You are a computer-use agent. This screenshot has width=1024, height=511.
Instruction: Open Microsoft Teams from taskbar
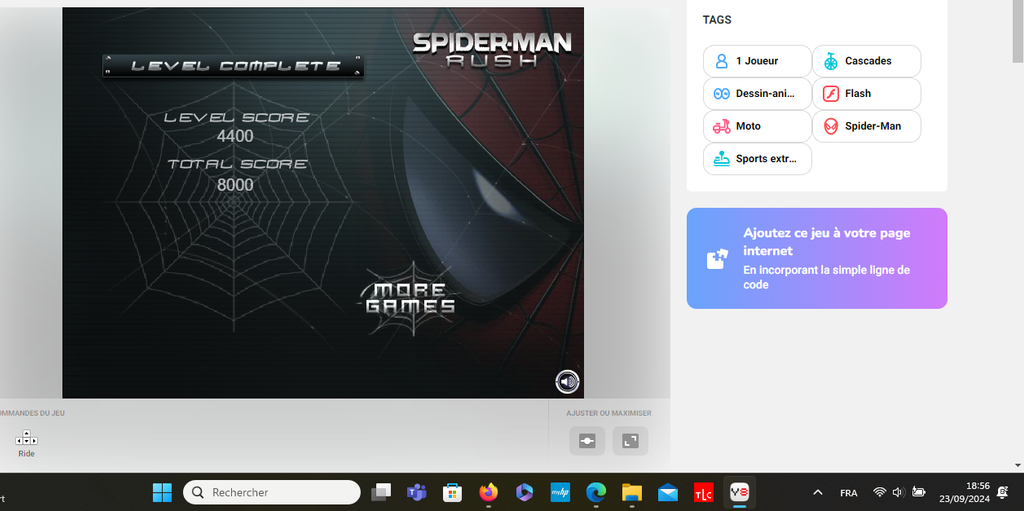point(417,492)
